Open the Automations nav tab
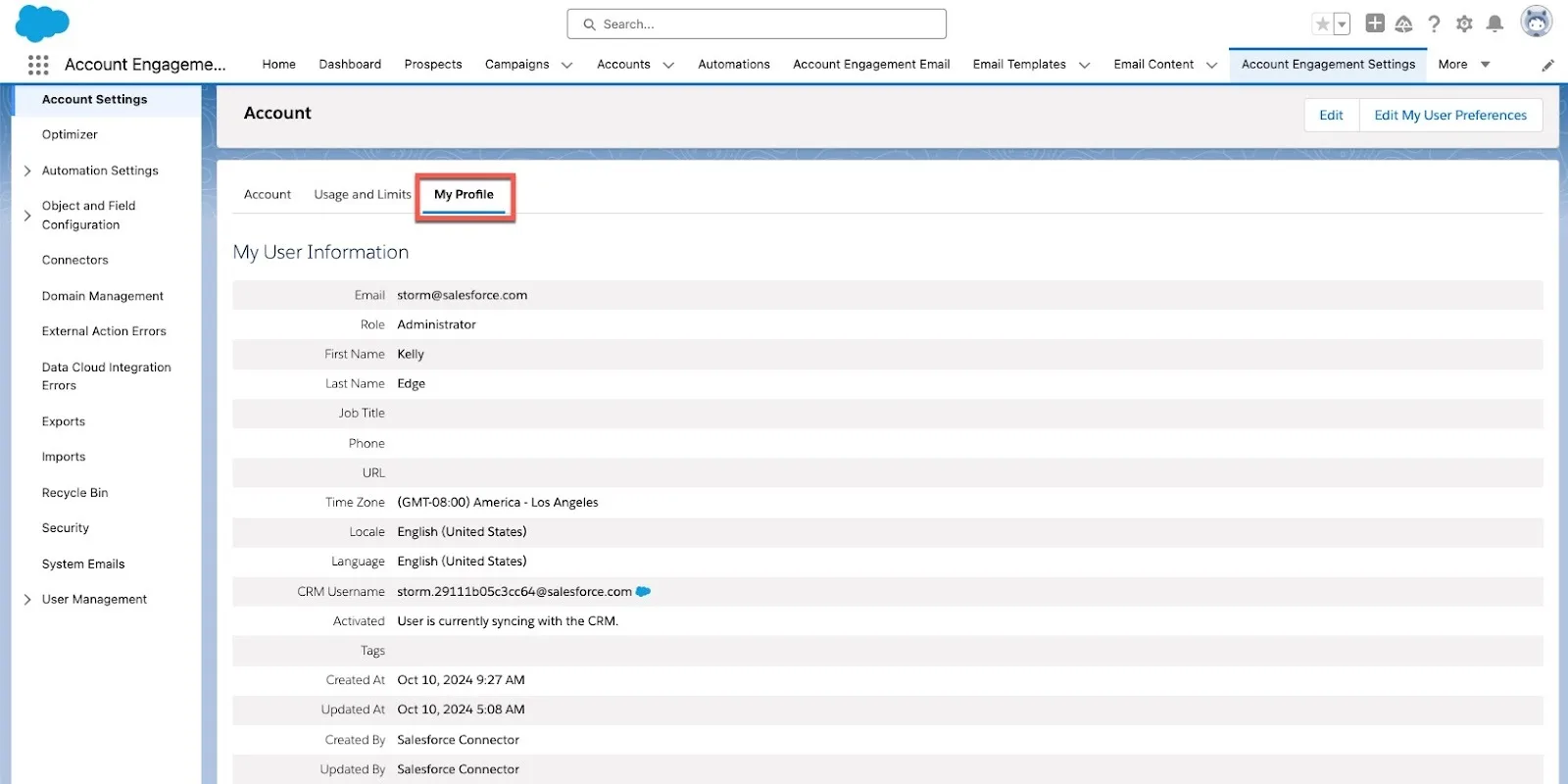 pyautogui.click(x=734, y=65)
